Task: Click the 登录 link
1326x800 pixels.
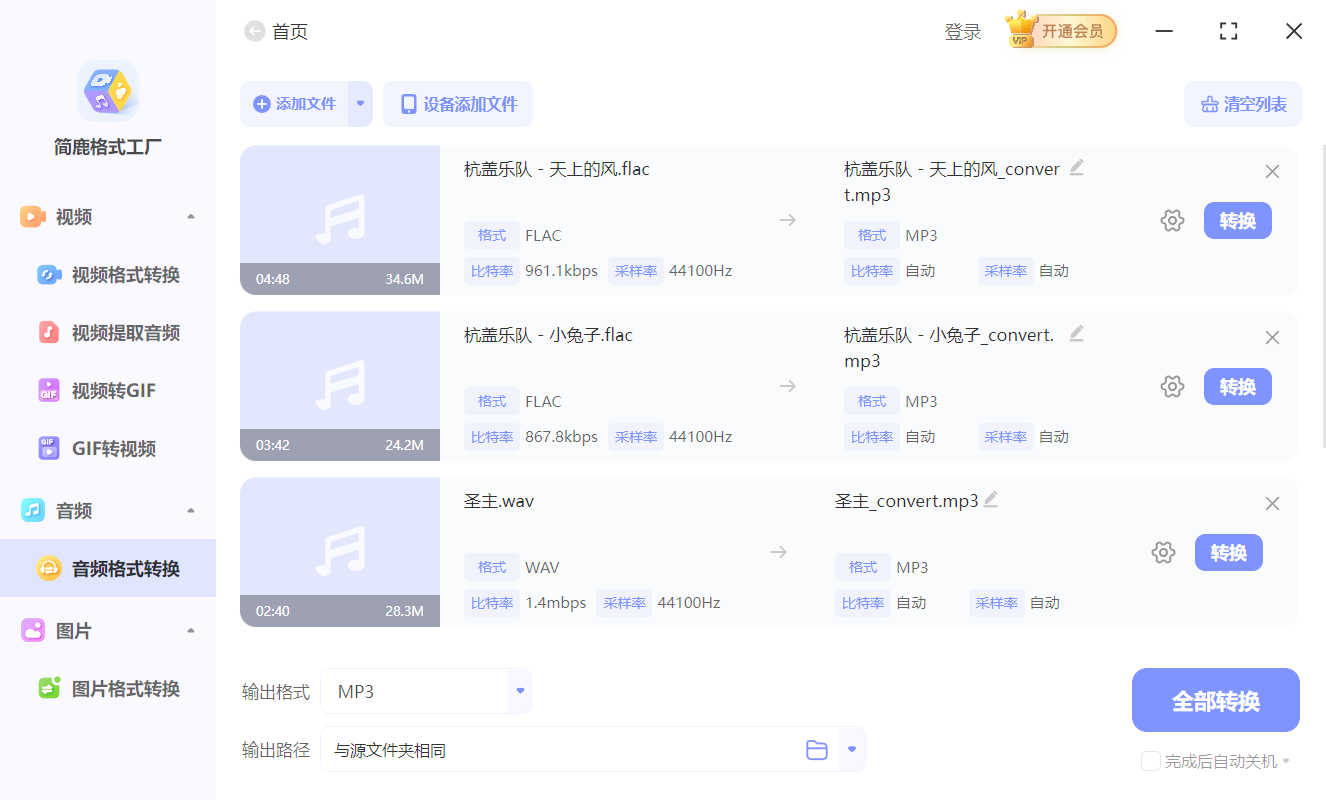Action: (x=963, y=32)
